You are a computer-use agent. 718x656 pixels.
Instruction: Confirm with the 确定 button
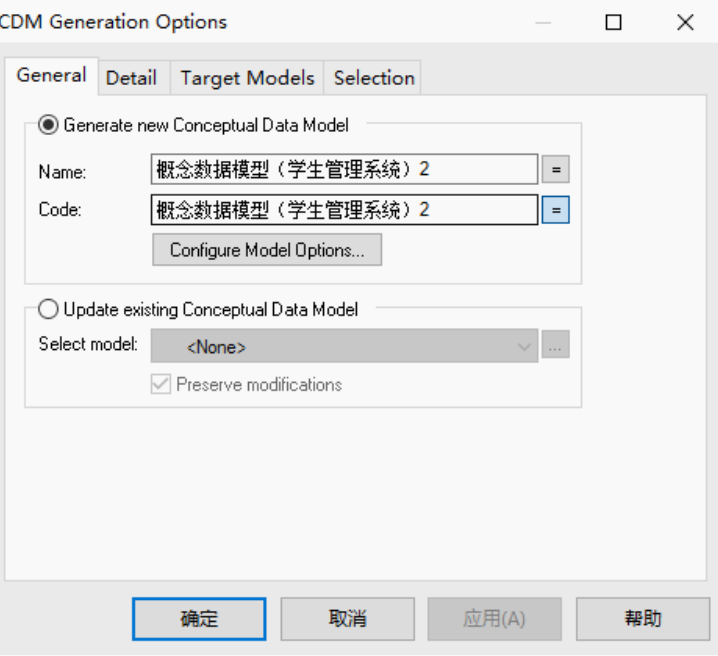click(199, 619)
